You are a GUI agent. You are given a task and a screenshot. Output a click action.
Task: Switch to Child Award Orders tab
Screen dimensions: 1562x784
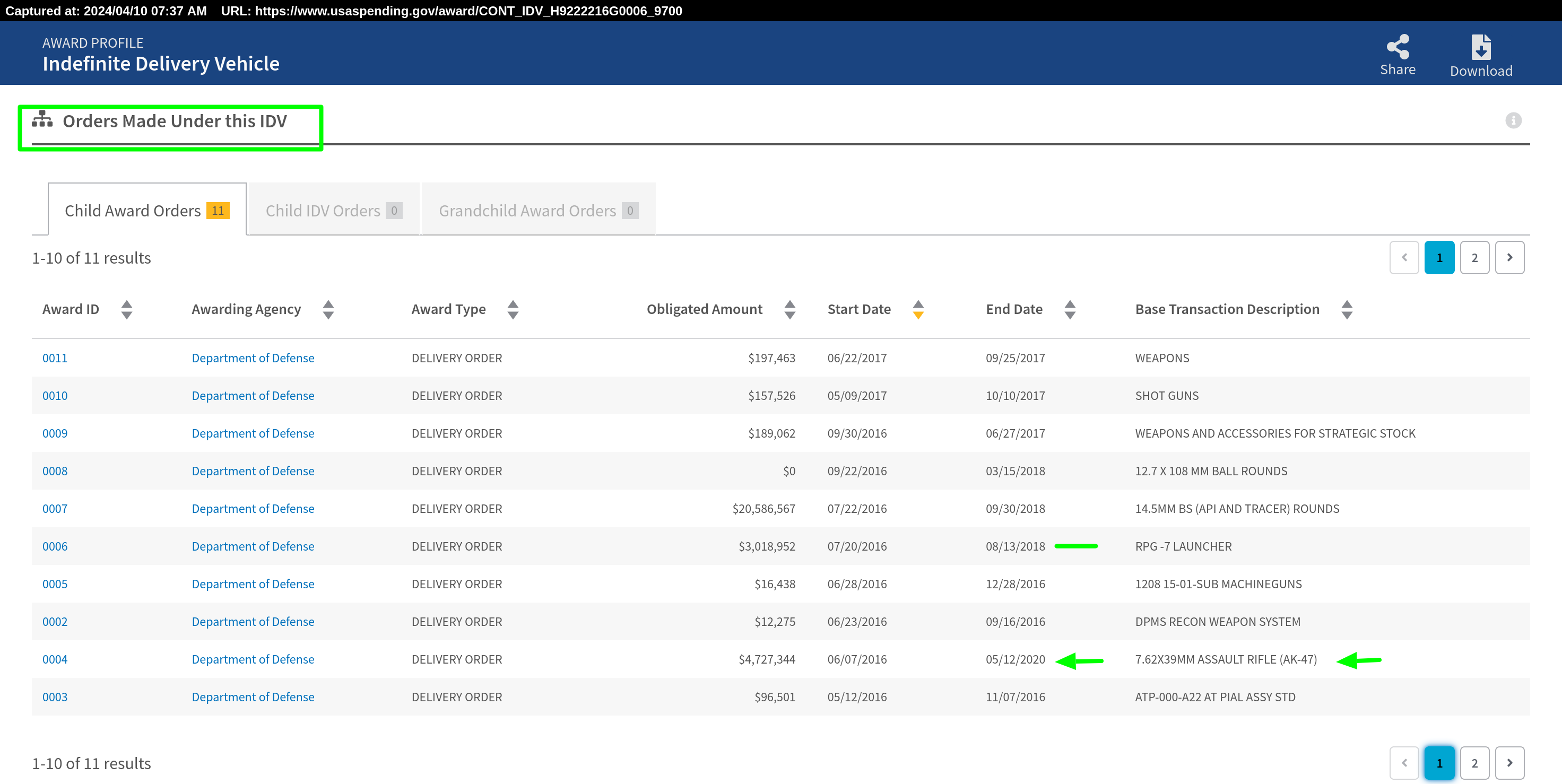[x=147, y=210]
